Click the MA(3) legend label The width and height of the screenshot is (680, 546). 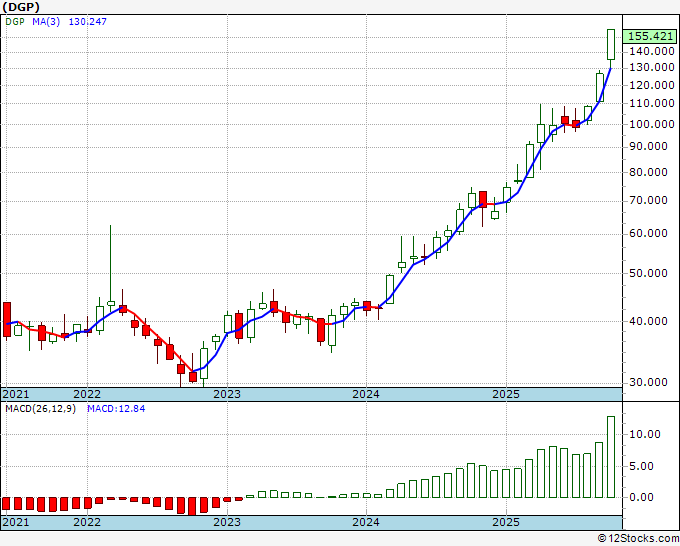(x=46, y=21)
